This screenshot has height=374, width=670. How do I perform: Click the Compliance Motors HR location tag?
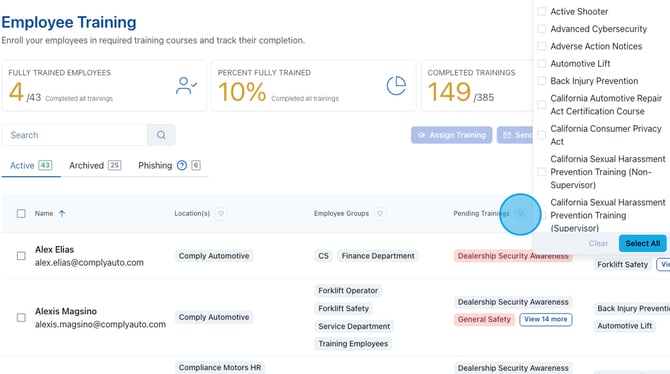pos(220,368)
